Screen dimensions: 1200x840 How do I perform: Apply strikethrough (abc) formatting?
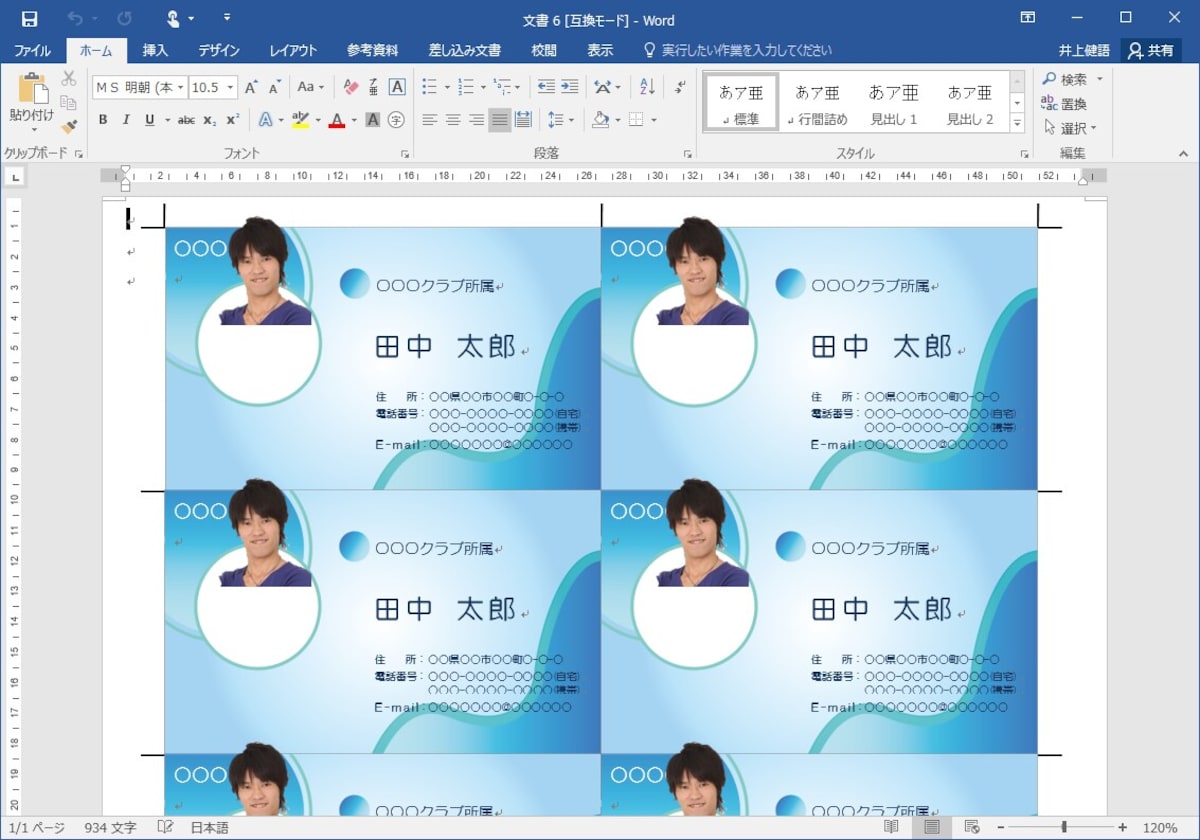pos(186,120)
